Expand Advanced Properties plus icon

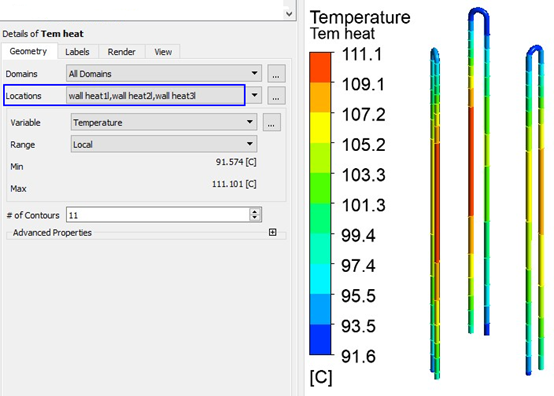coord(272,232)
